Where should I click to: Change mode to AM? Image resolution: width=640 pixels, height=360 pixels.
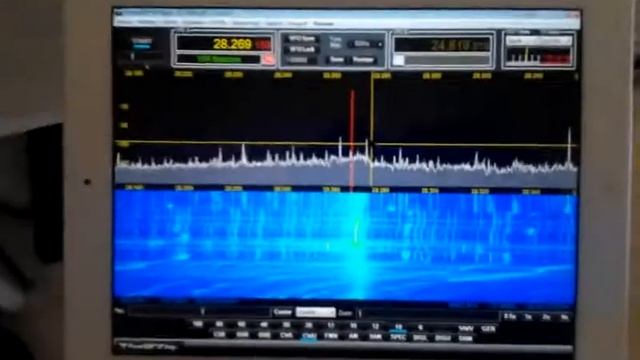pyautogui.click(x=353, y=336)
